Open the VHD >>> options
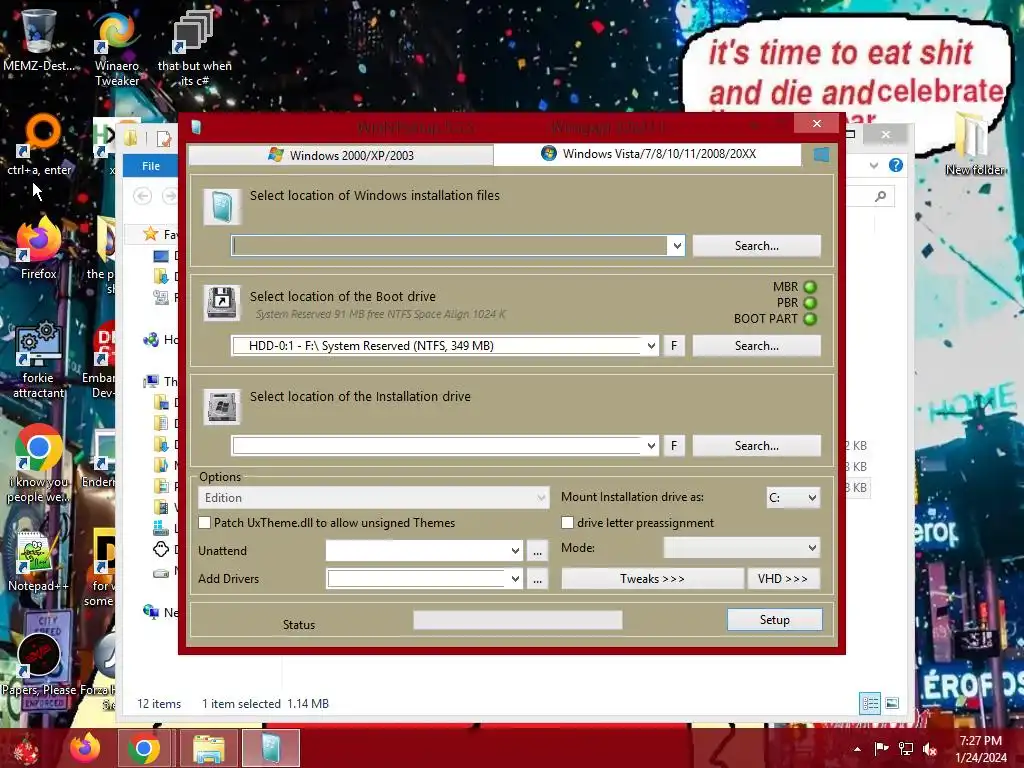This screenshot has width=1024, height=768. [x=783, y=579]
